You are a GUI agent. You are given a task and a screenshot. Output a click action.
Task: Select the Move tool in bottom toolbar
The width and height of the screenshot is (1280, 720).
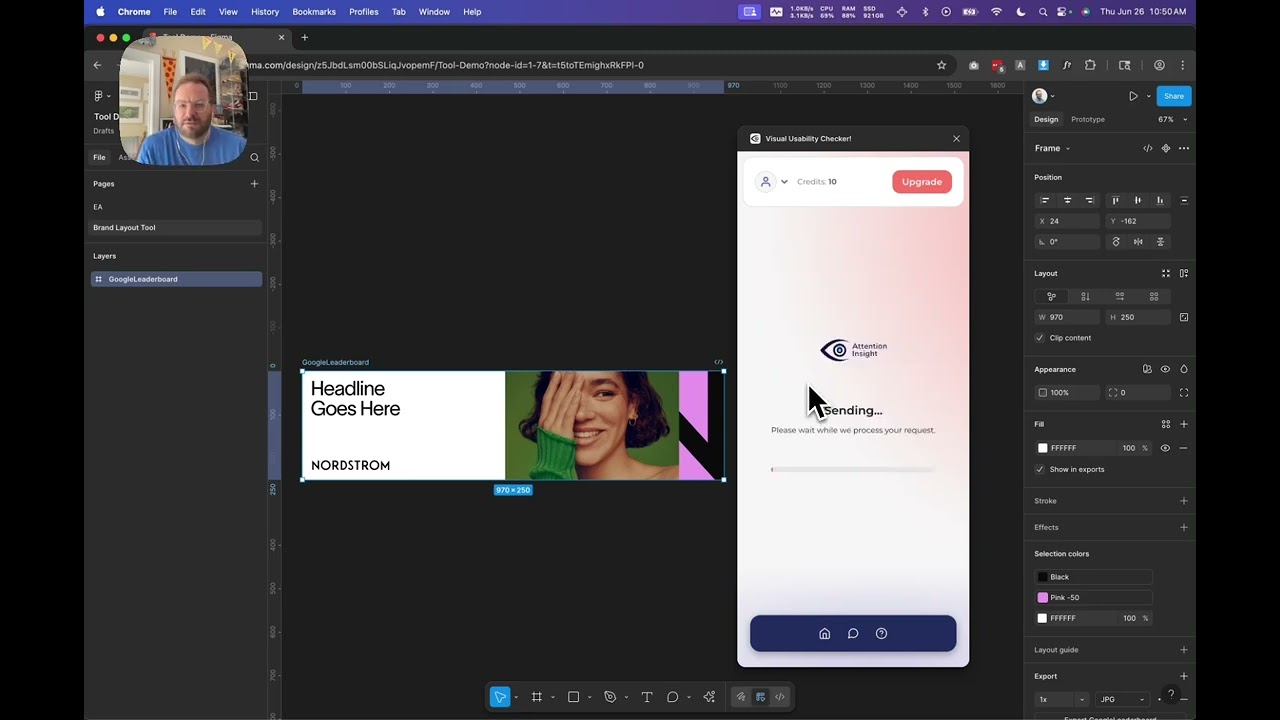pyautogui.click(x=500, y=697)
